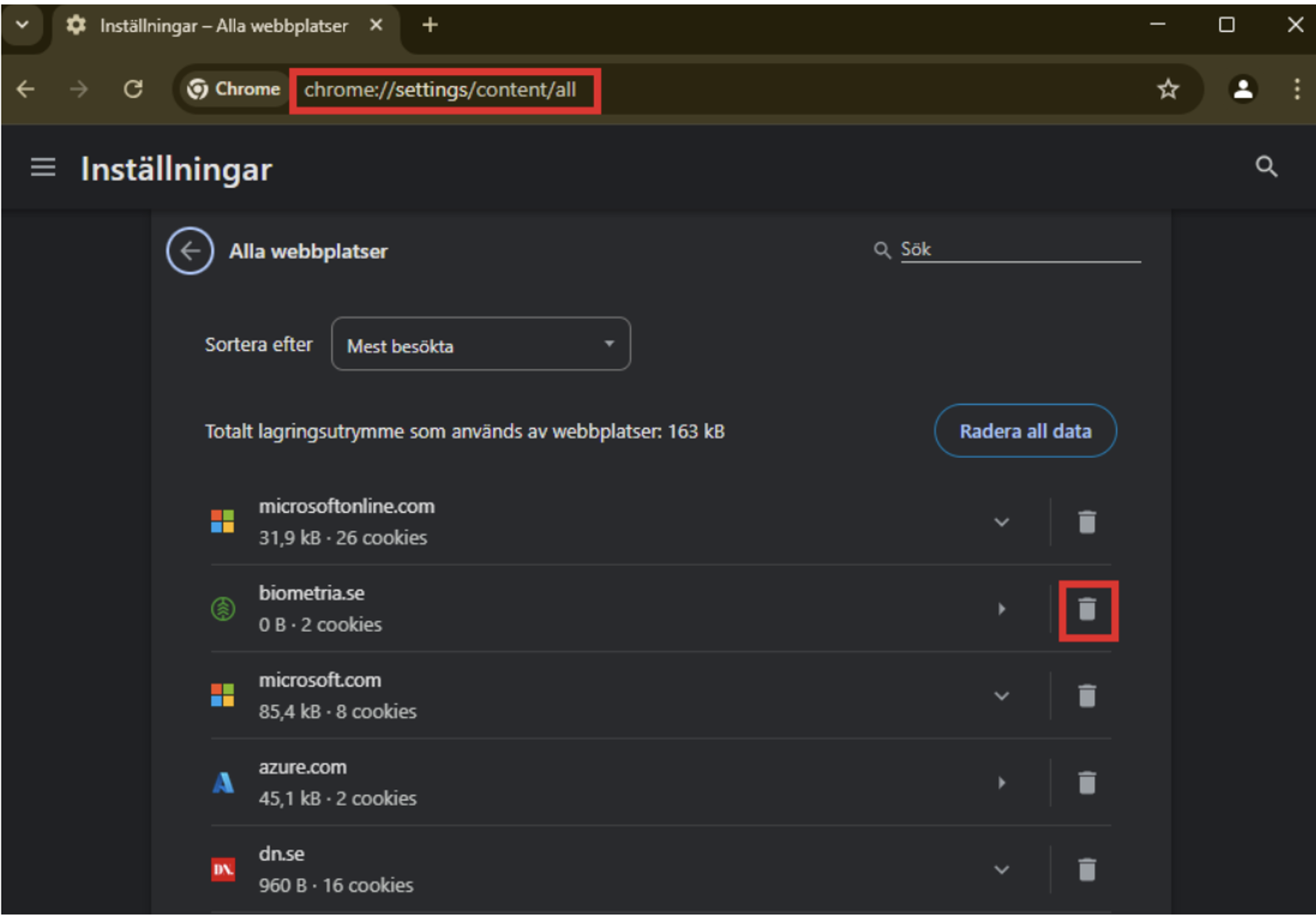Click trash icon for microsoftonline.com
Viewport: 1316px width, 916px height.
[x=1087, y=523]
